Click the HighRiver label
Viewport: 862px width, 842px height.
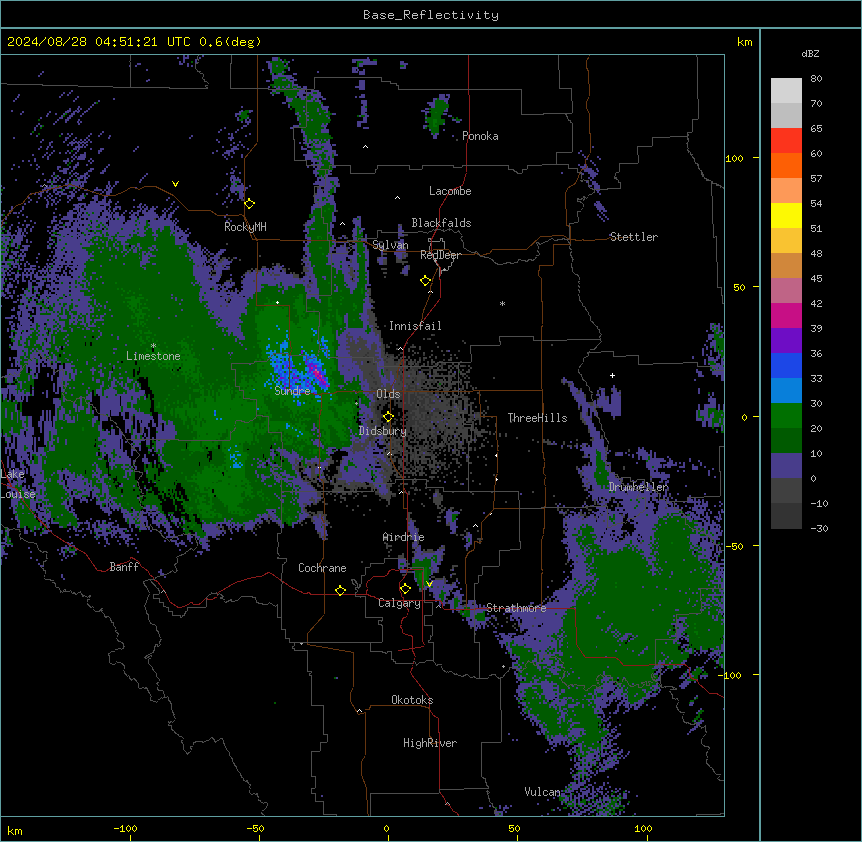pyautogui.click(x=430, y=743)
